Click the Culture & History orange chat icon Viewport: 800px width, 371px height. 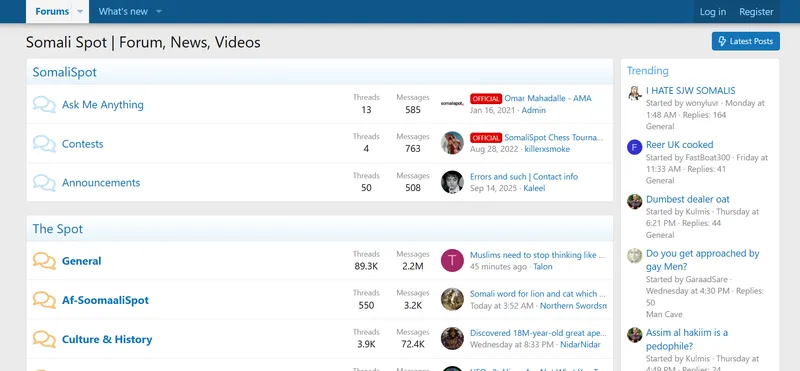click(44, 339)
